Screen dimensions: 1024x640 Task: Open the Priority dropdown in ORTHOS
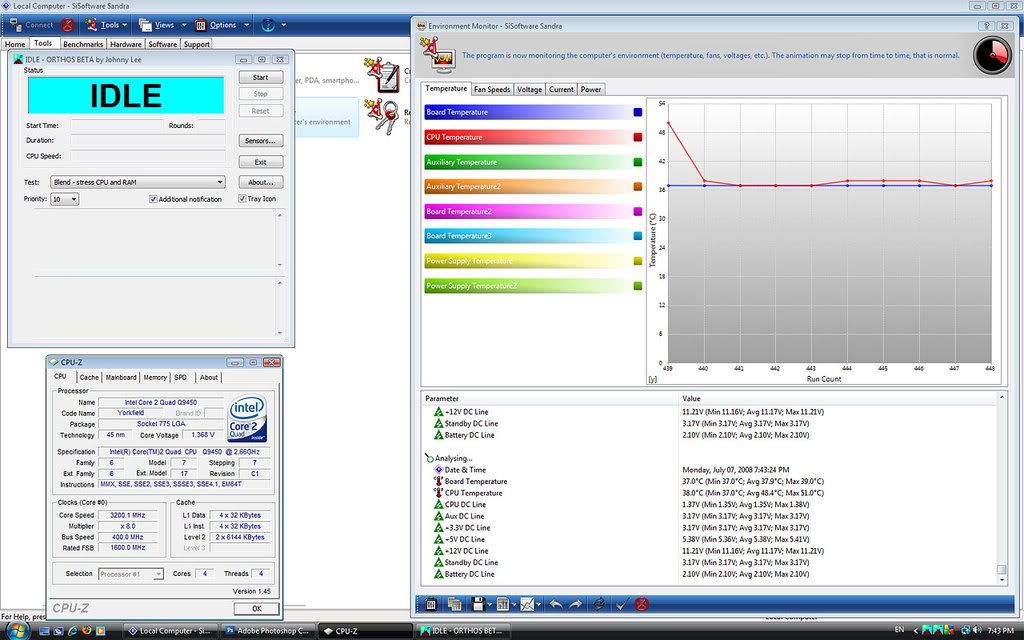tap(65, 199)
